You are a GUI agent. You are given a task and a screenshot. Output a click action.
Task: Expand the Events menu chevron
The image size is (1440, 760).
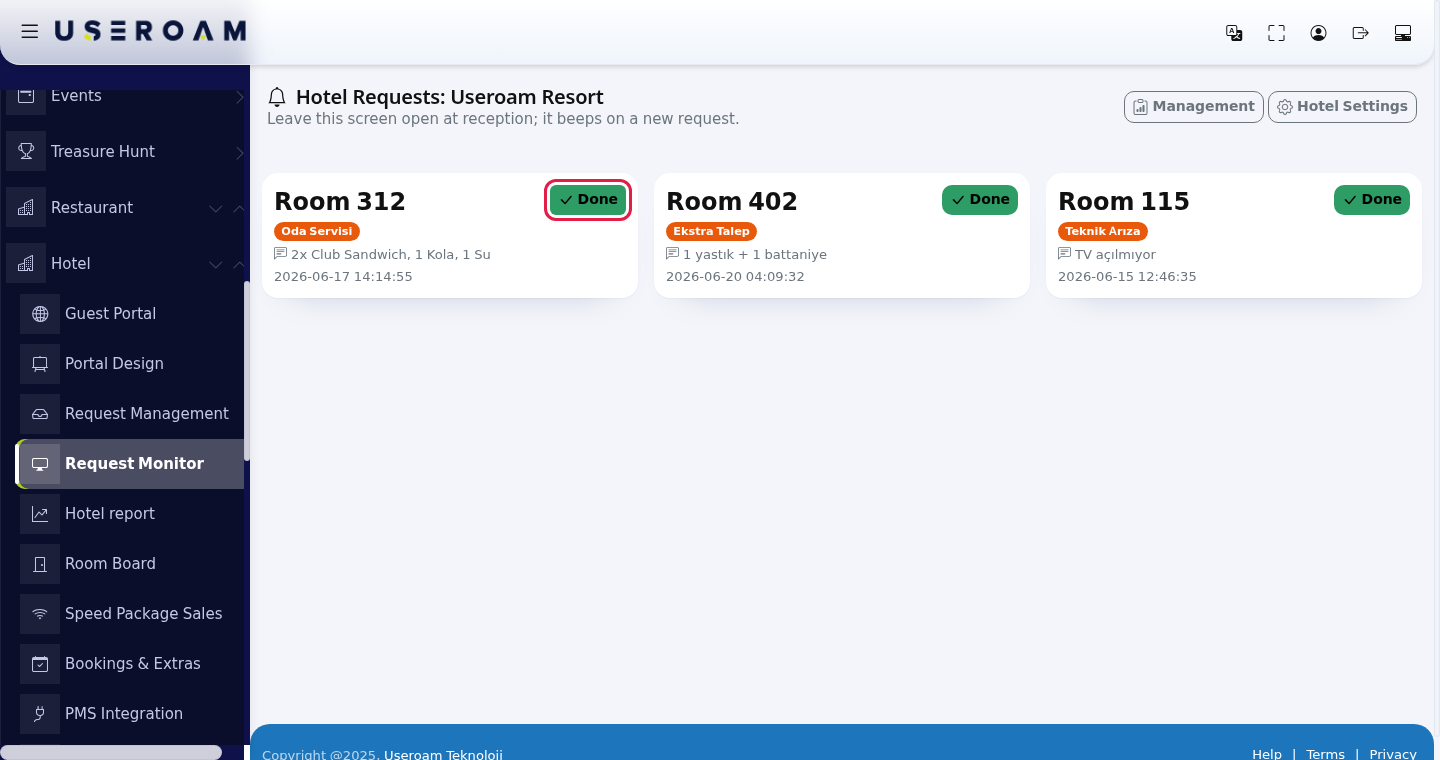(x=239, y=97)
